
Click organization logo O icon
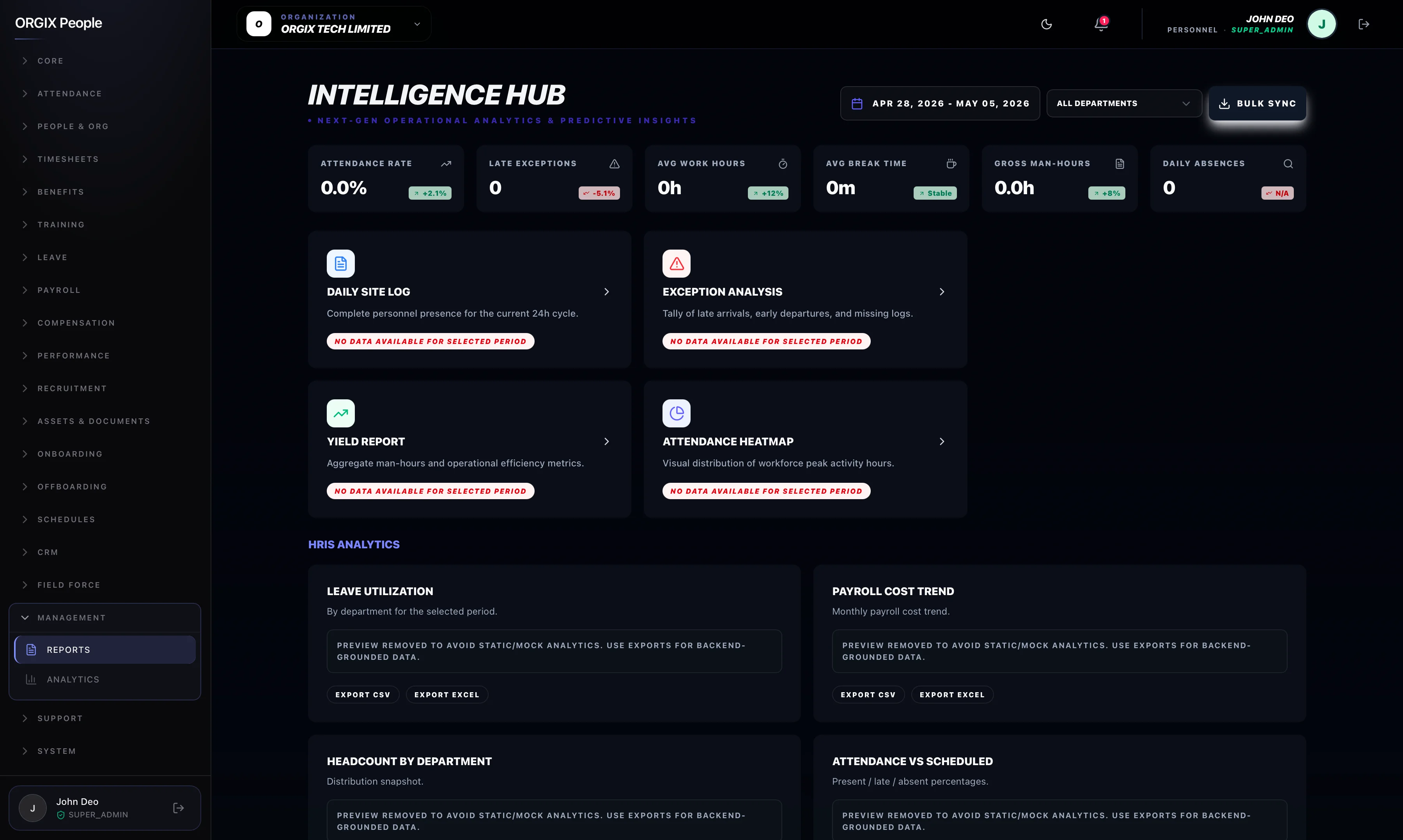(x=259, y=24)
